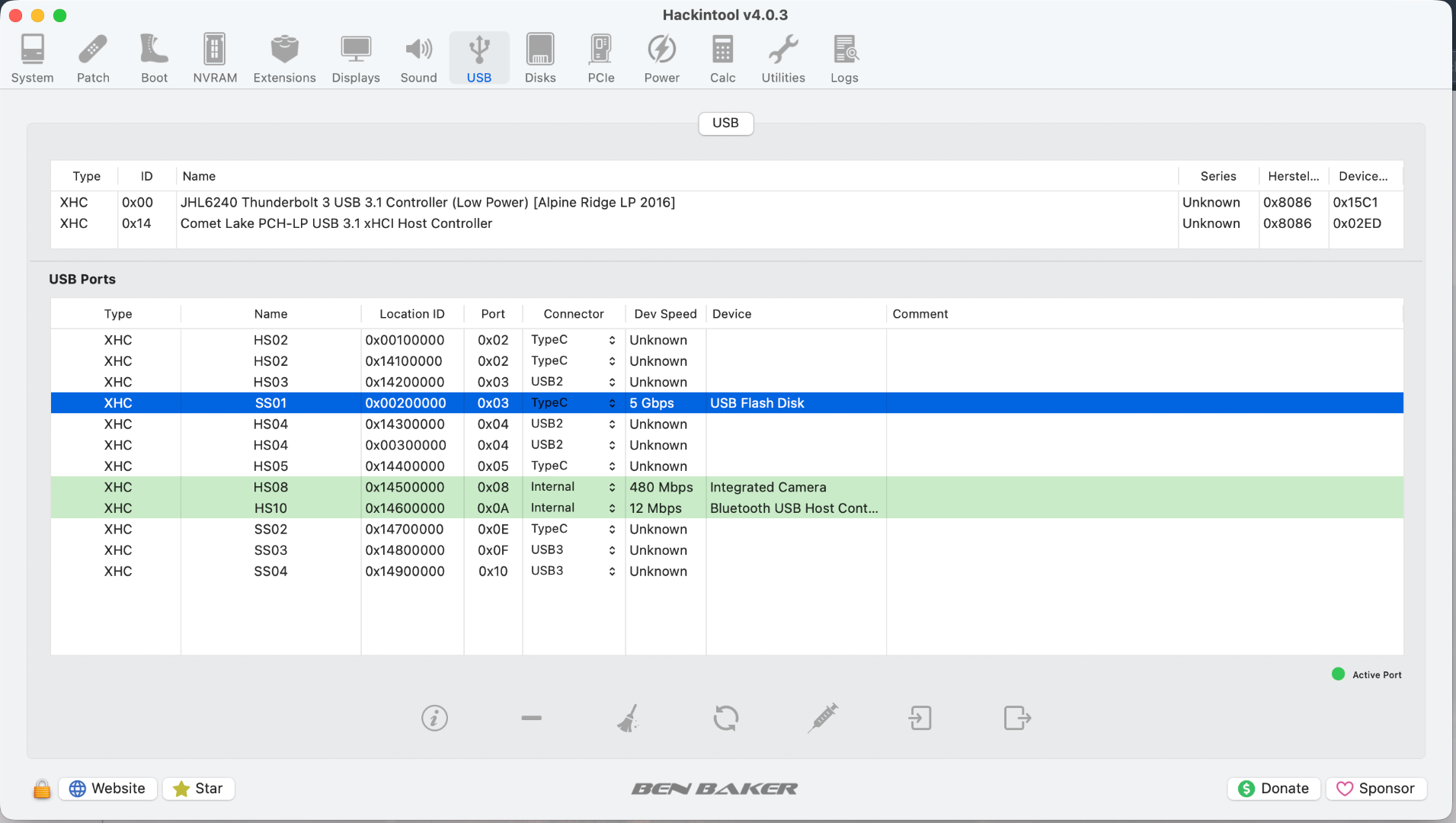Click the syringe Inject icon
The image size is (1456, 823).
click(823, 718)
